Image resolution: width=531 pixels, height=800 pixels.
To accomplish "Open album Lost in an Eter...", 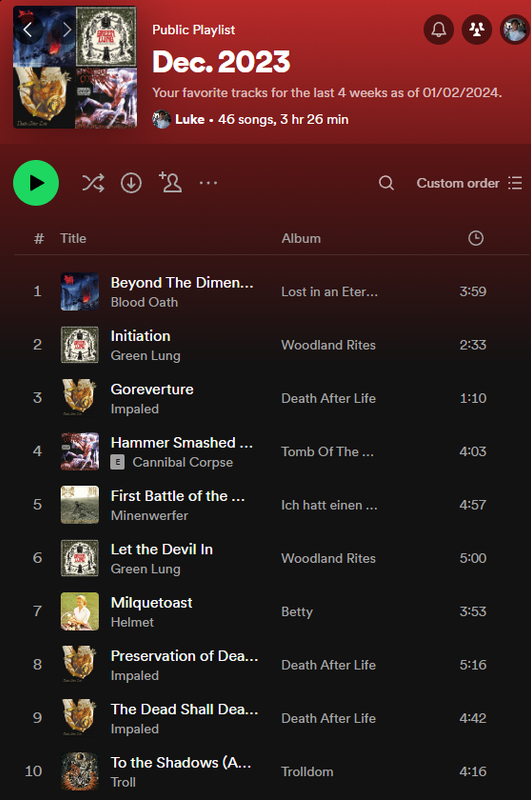I will pos(330,292).
